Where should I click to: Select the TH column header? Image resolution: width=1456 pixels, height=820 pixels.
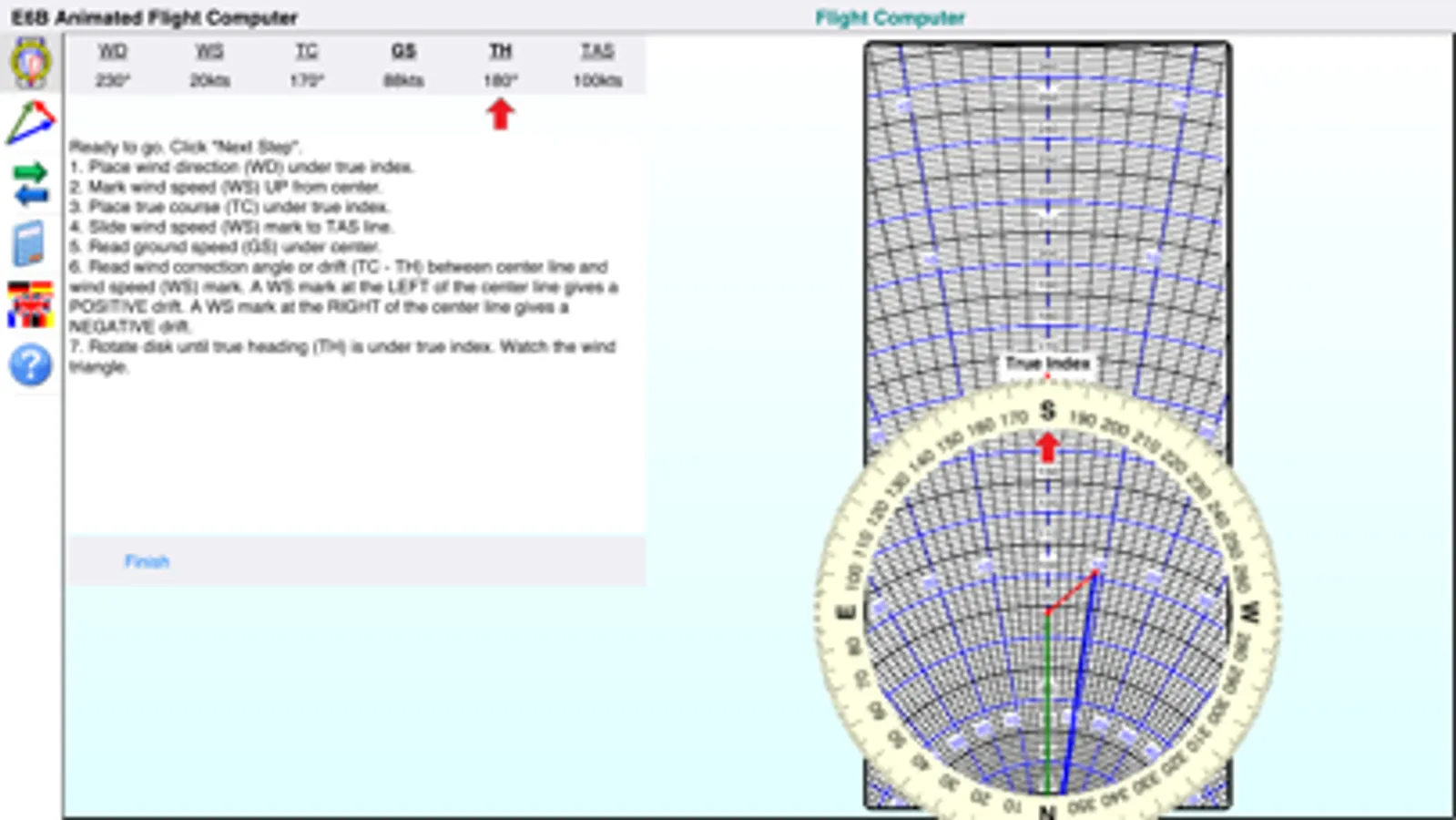[x=500, y=51]
